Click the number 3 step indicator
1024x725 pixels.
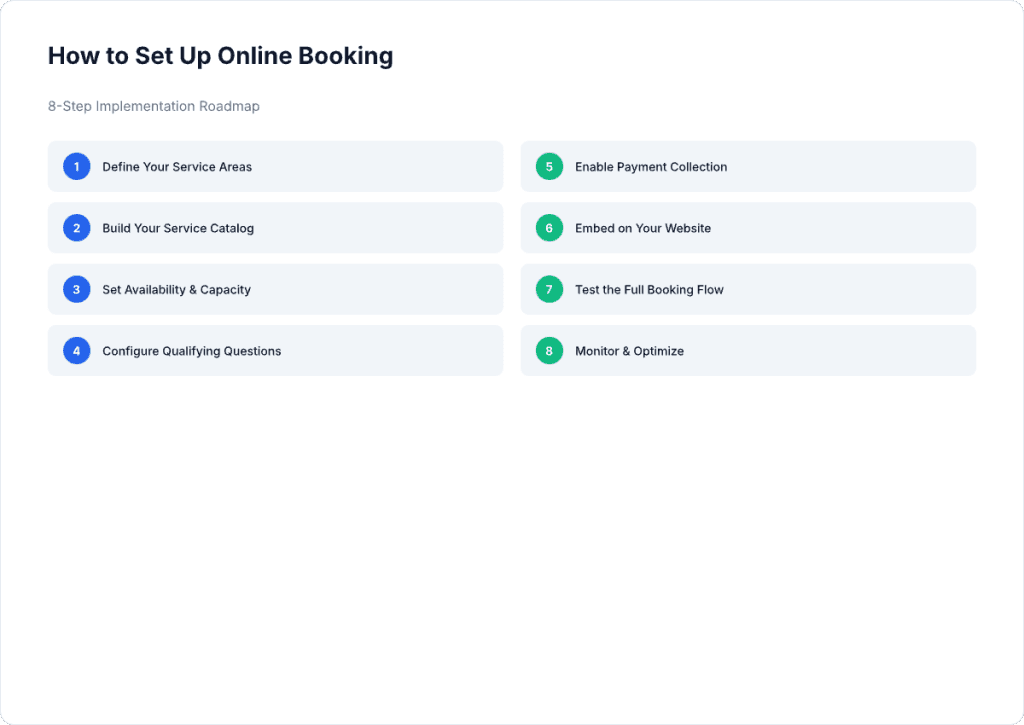[76, 289]
